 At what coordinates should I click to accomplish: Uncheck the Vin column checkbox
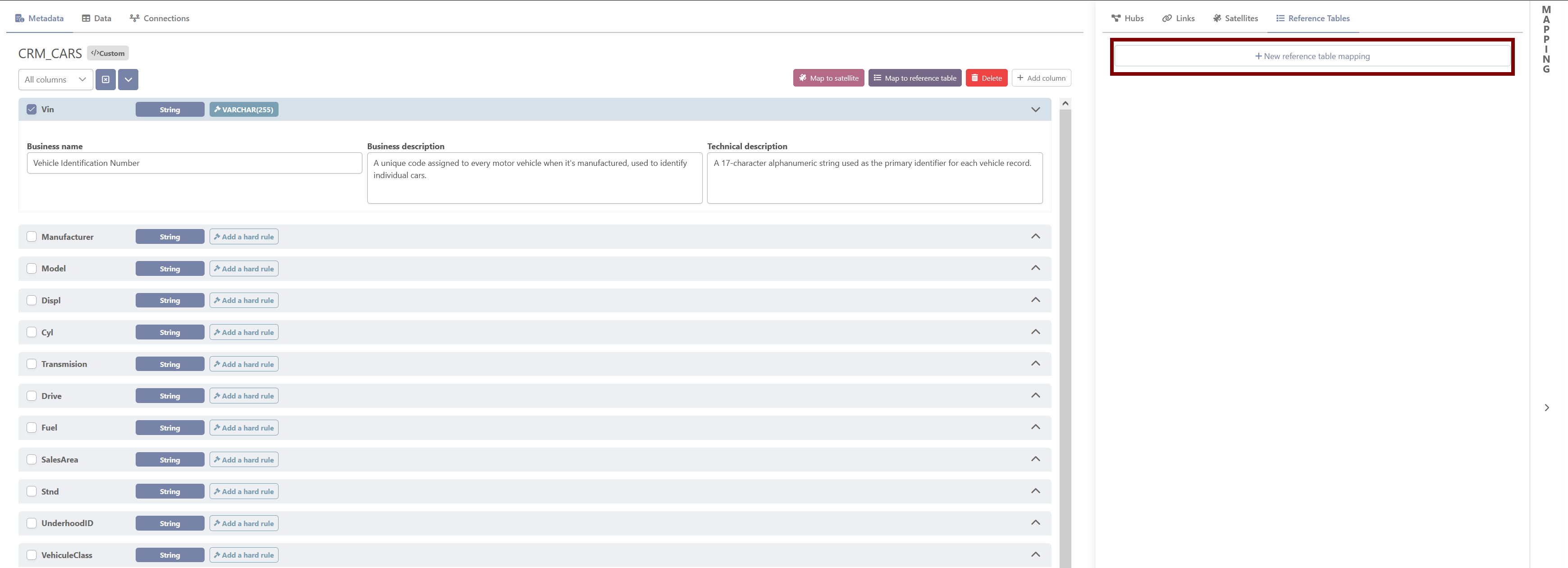point(32,110)
